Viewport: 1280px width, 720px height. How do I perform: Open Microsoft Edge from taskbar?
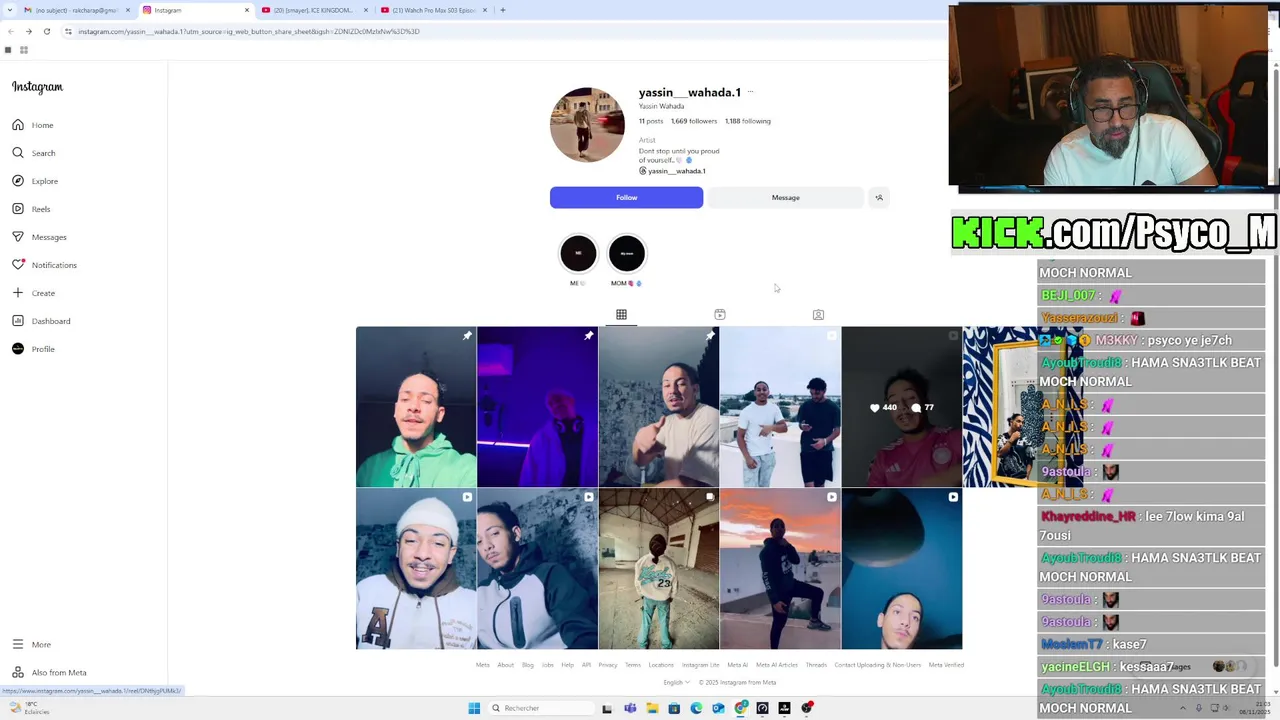(x=696, y=708)
